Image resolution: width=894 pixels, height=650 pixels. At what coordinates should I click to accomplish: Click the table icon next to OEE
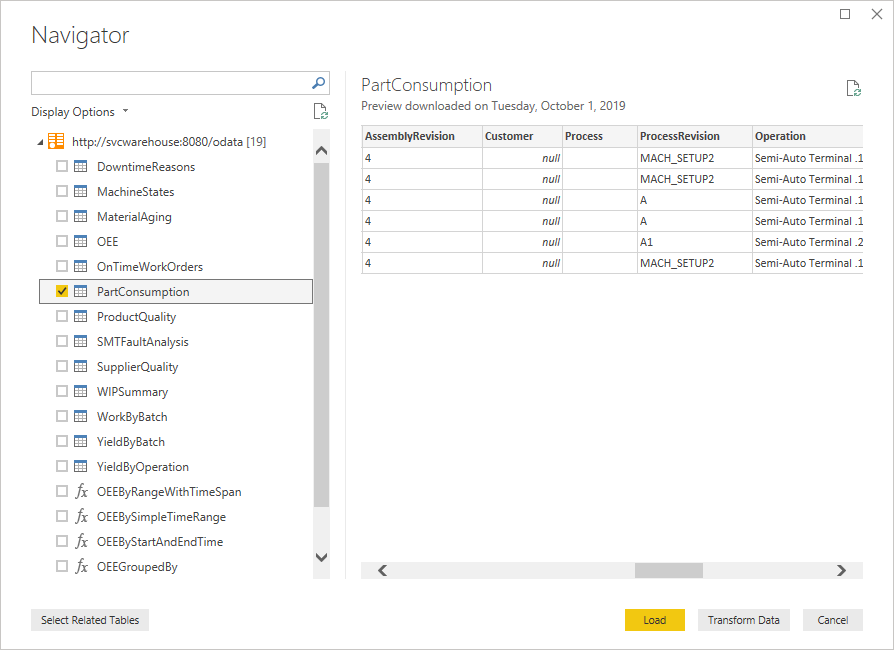(80, 241)
